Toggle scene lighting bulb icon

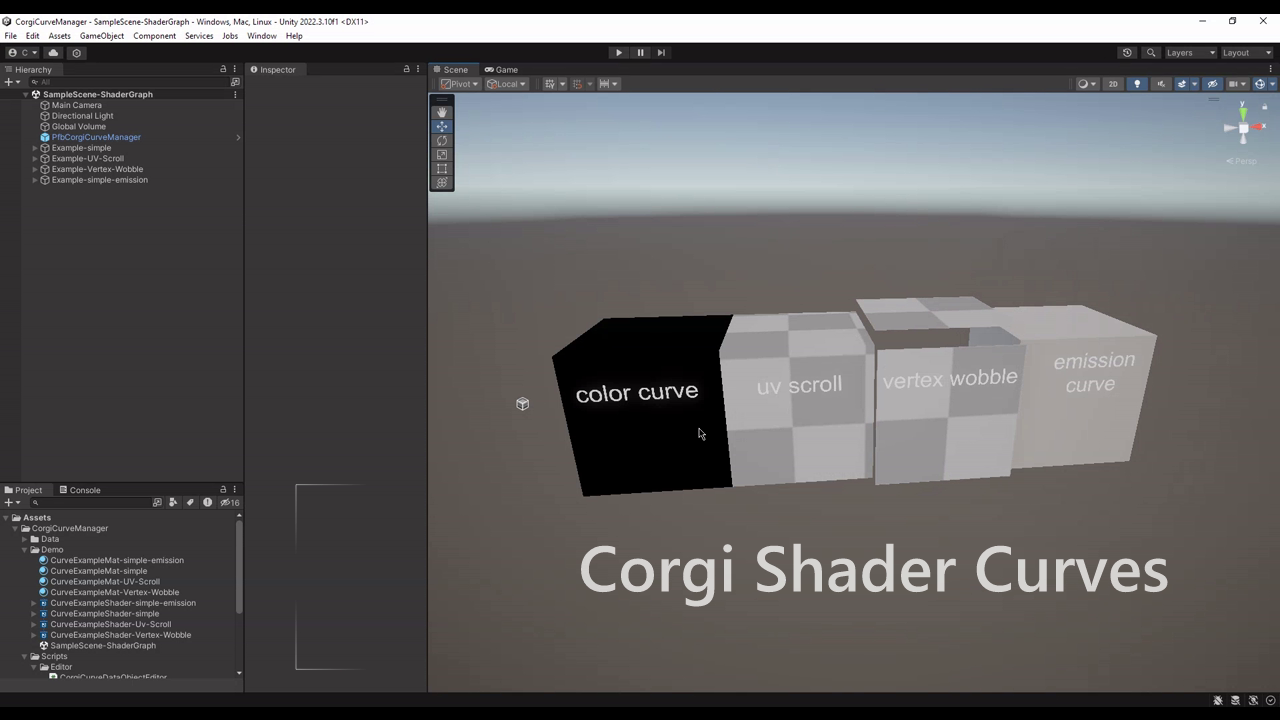coord(1137,84)
